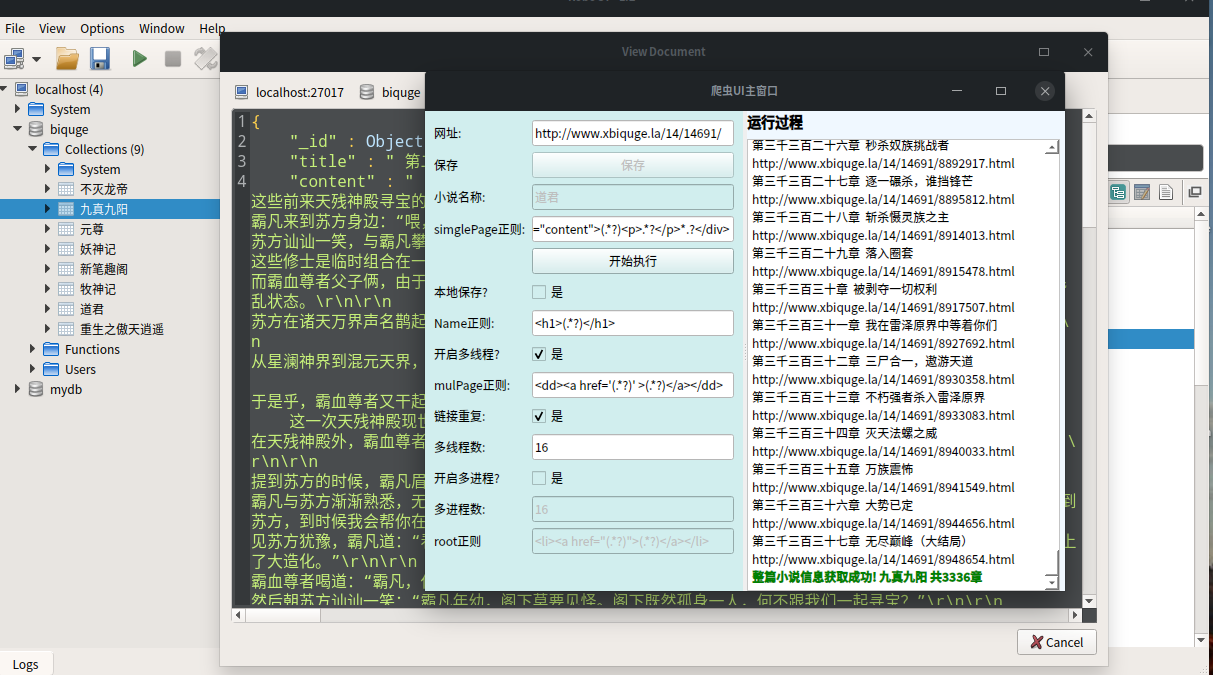The image size is (1213, 675).
Task: Click the 保存 button in crawler window
Action: [633, 165]
